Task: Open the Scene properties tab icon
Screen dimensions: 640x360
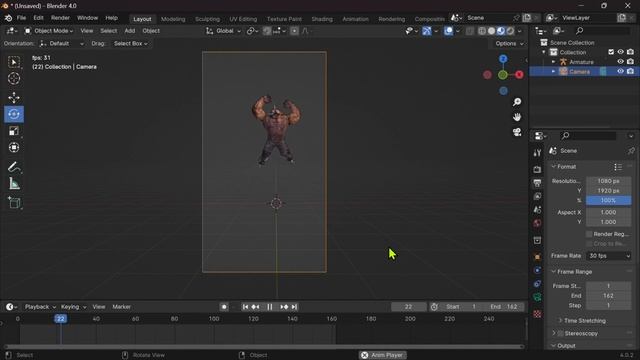Action: point(537,210)
